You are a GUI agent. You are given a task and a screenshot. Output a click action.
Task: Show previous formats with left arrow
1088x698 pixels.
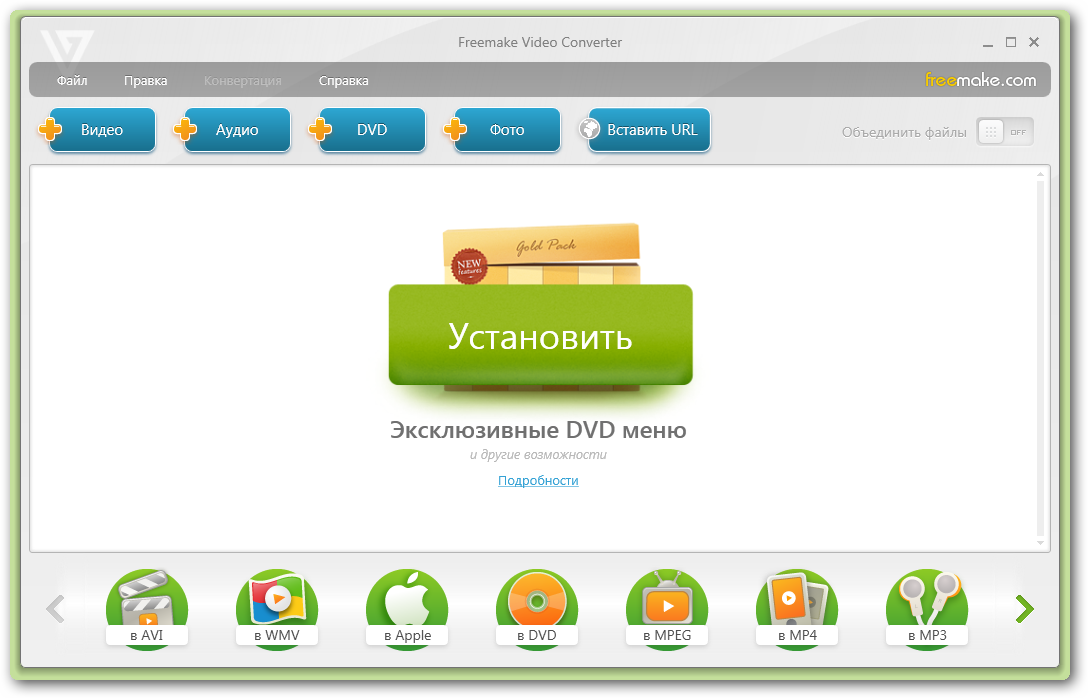[x=56, y=608]
